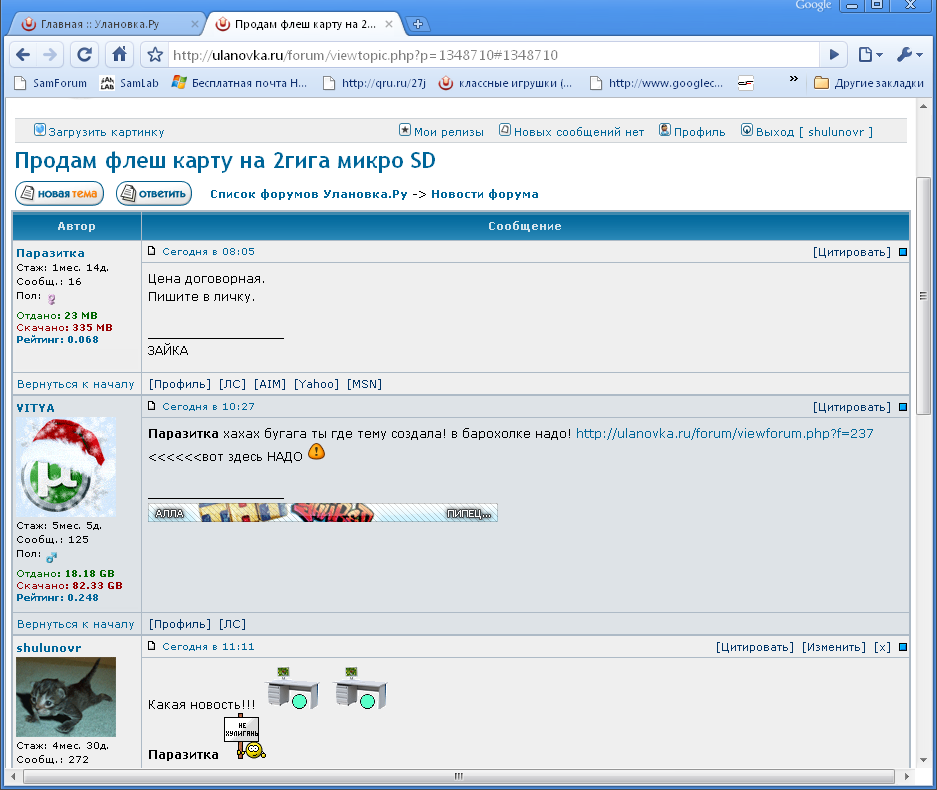Click post icon beside Сегодня в 08:05
The image size is (937, 790).
tap(152, 251)
